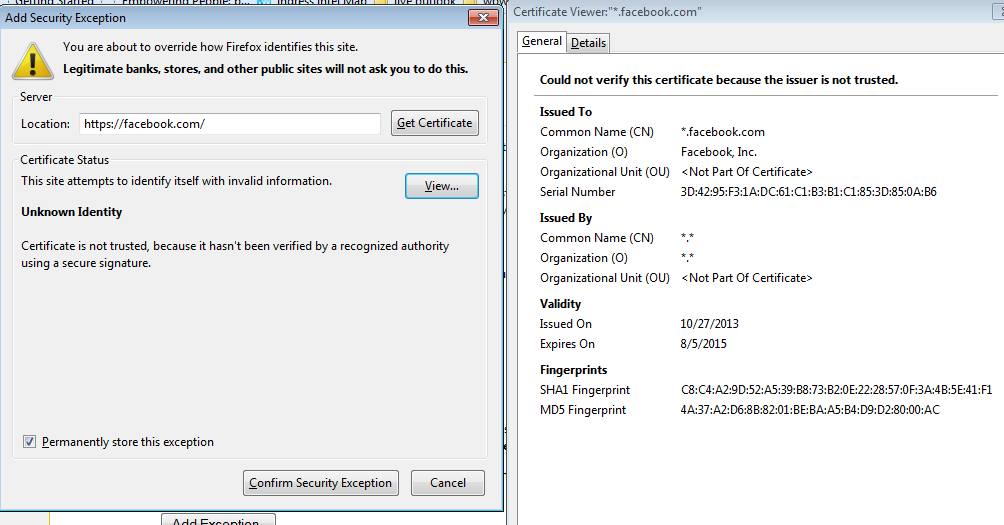Close the Add Security Exception dialog

point(484,17)
